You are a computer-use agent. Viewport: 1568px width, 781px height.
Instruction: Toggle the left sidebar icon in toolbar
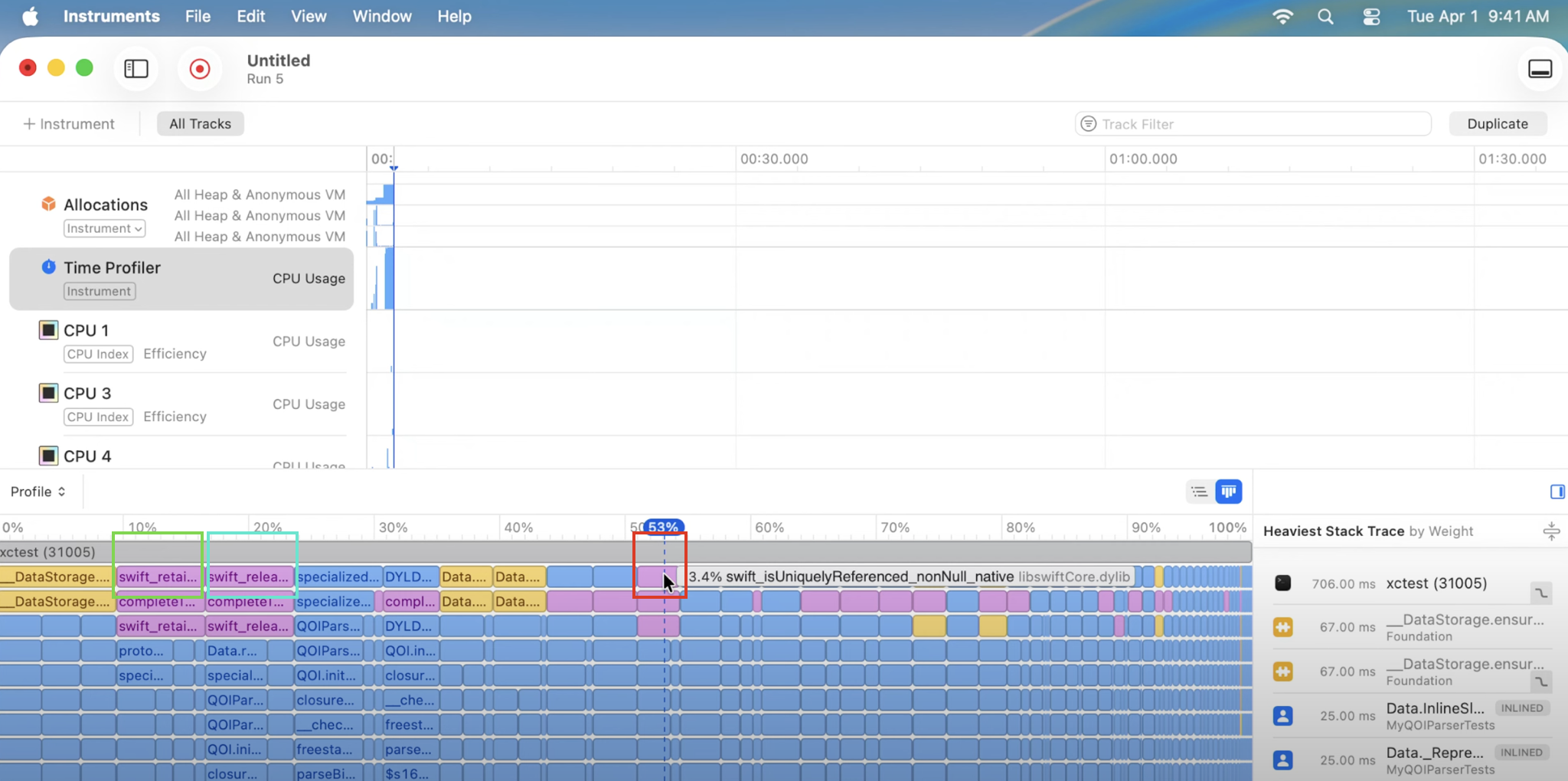pos(136,69)
